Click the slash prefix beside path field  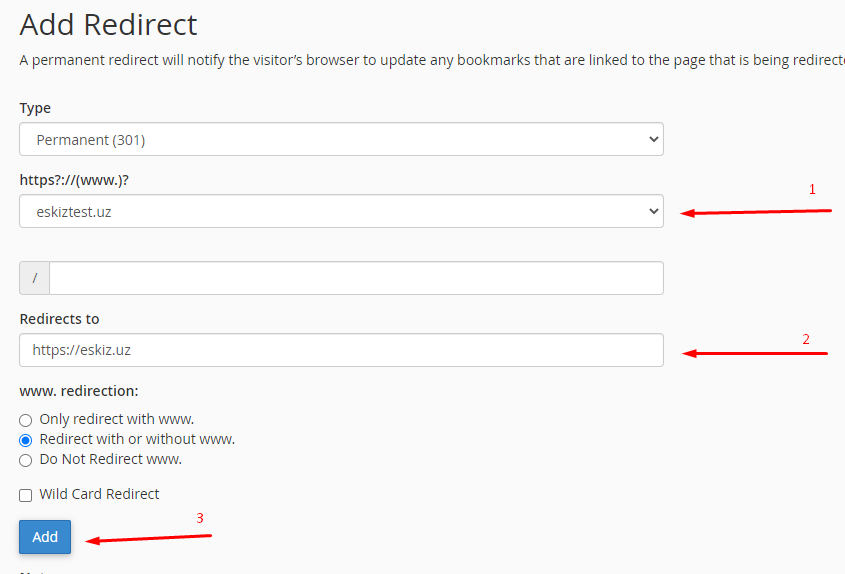click(x=35, y=278)
